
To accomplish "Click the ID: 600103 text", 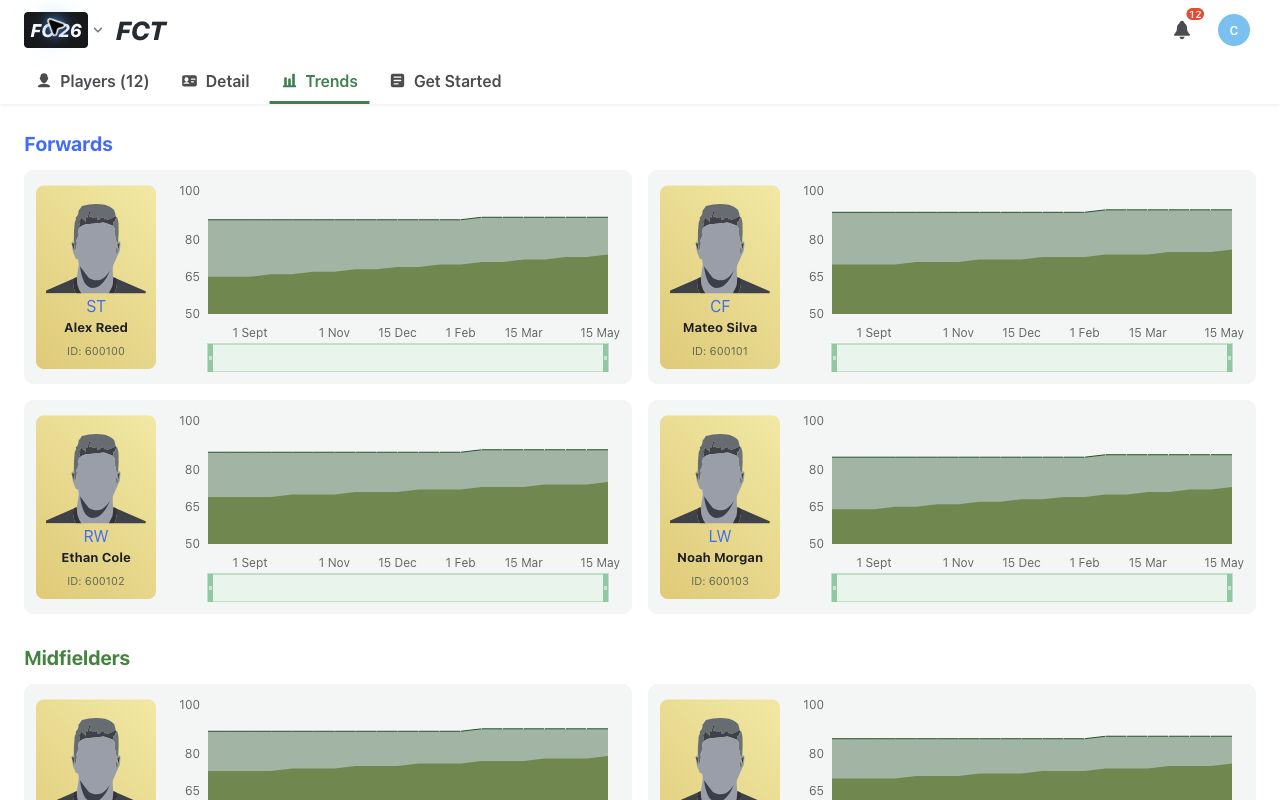I will [x=720, y=581].
